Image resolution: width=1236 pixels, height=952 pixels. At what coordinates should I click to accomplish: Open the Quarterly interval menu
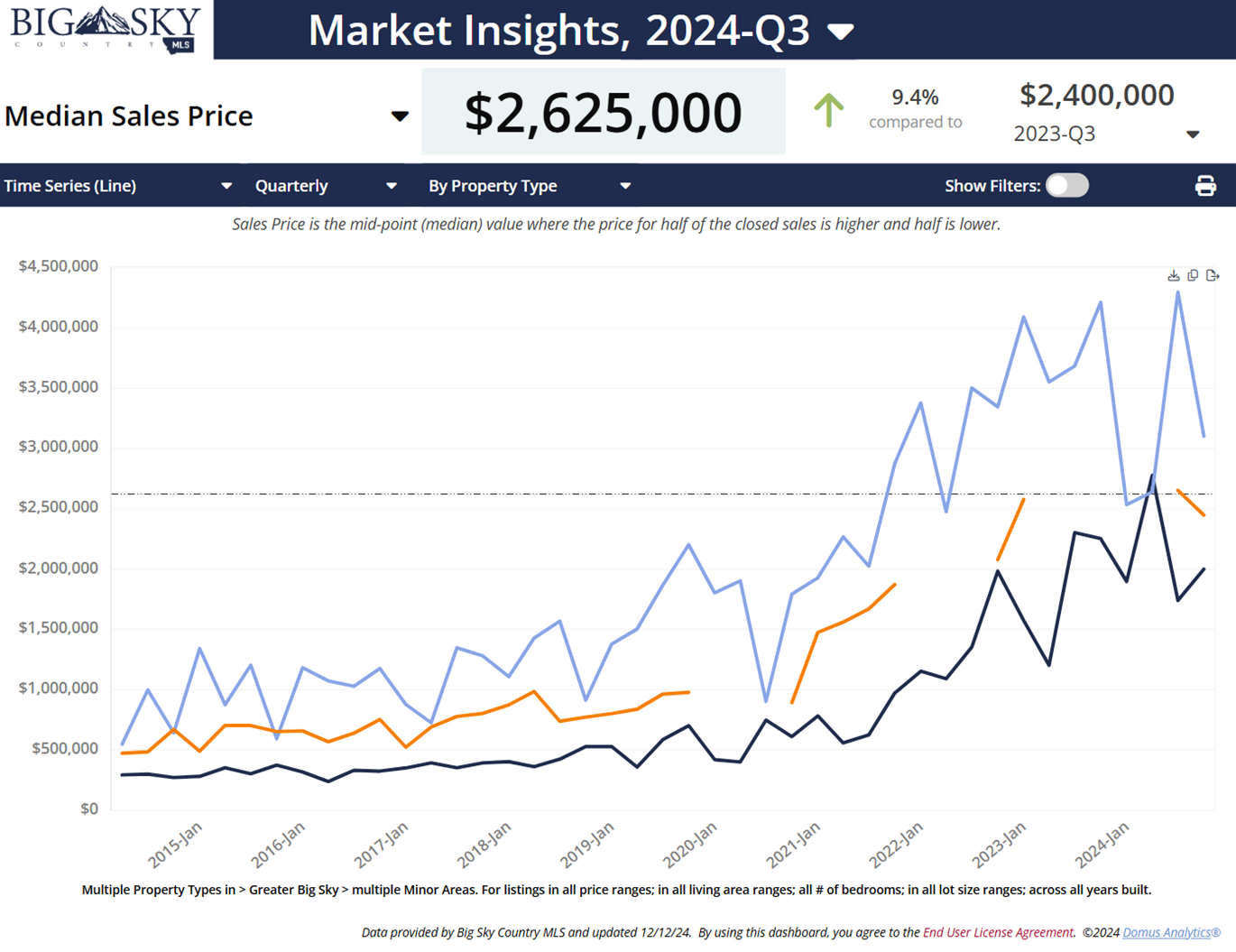click(x=391, y=186)
